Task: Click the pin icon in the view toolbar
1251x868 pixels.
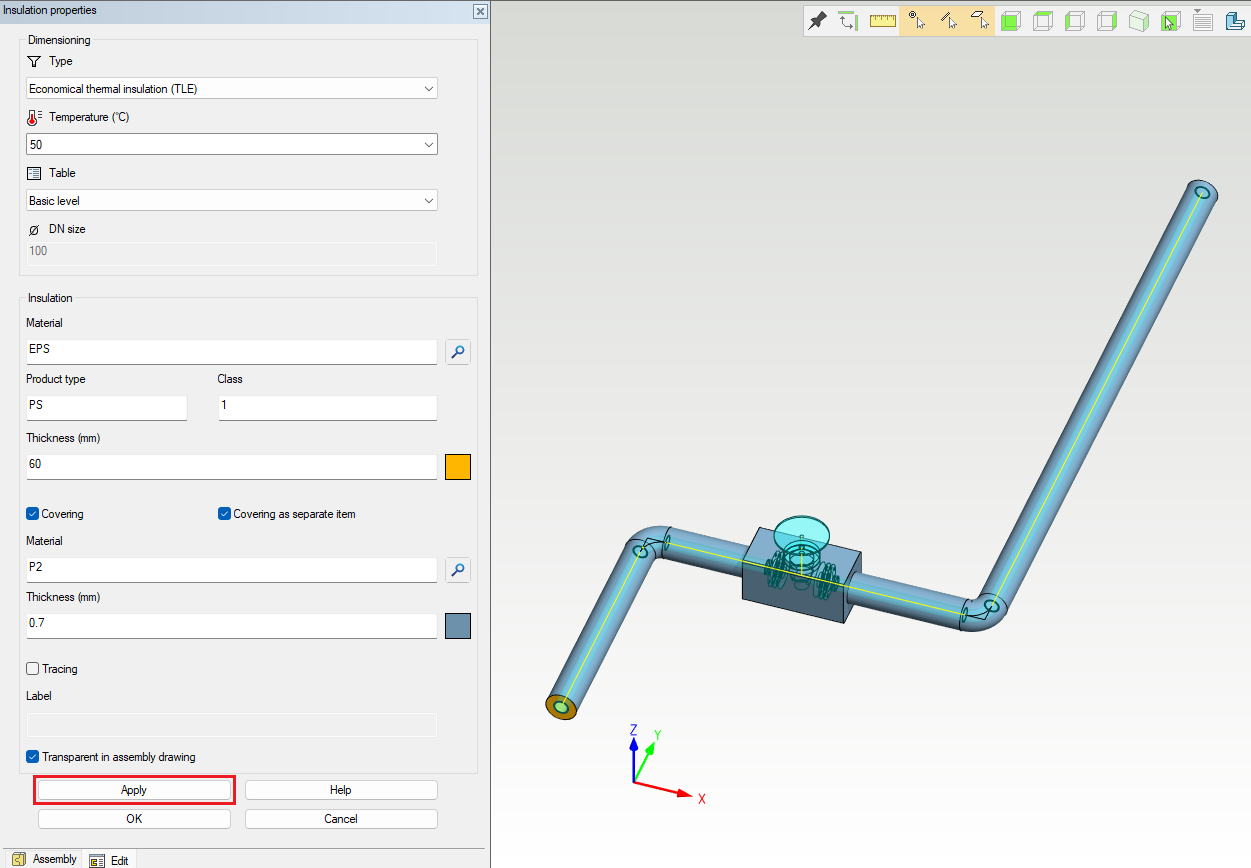Action: (x=818, y=21)
